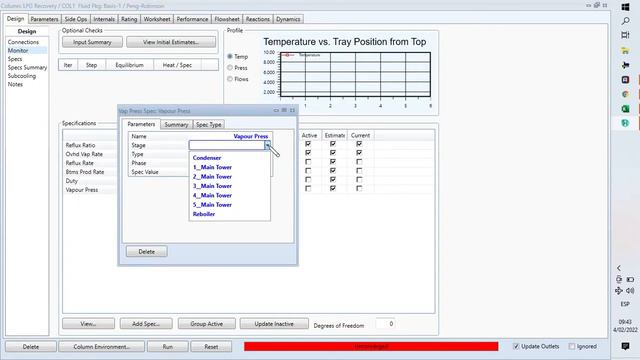Enable Active checkbox for Vapour Press
640x360 pixels.
308,189
